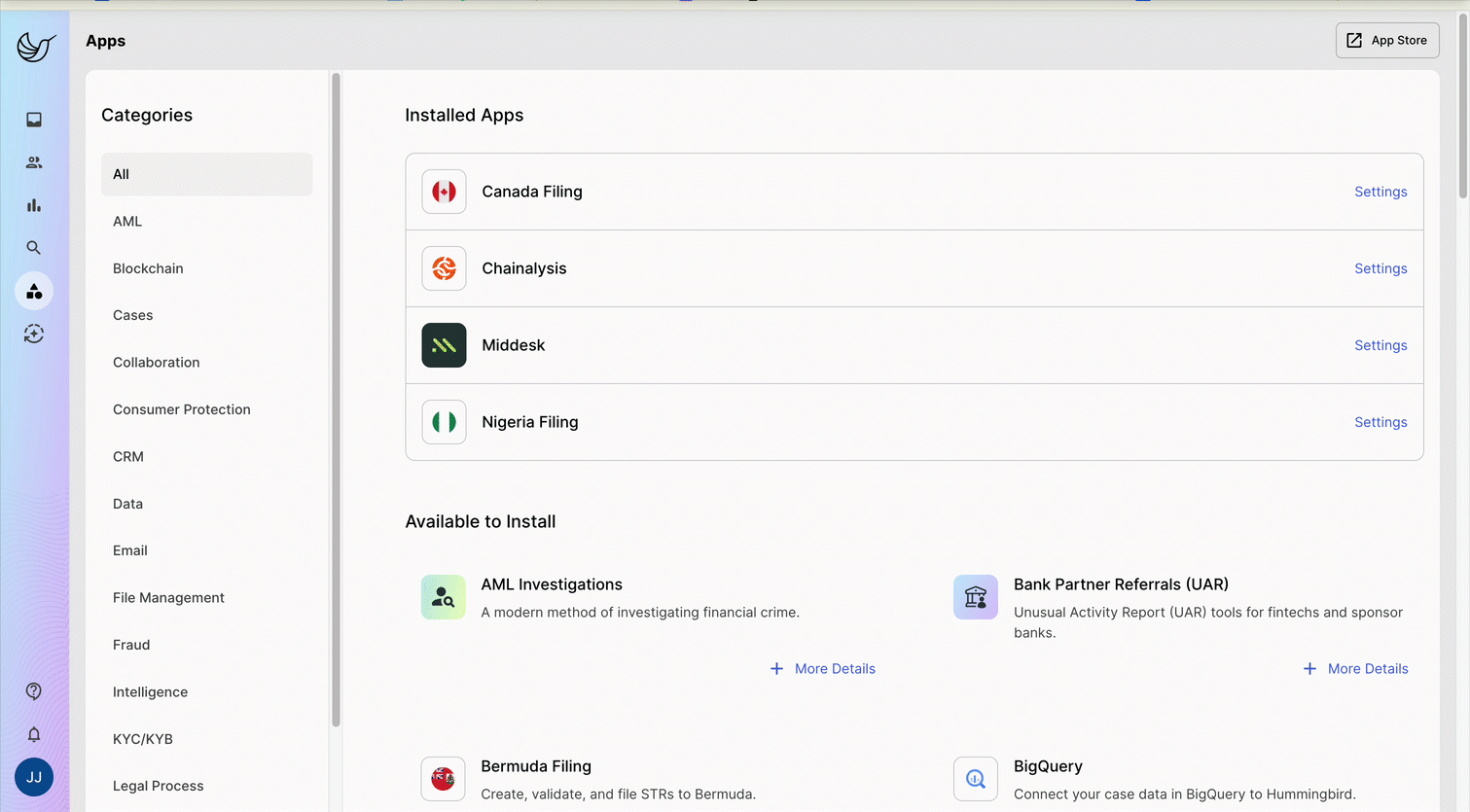This screenshot has width=1470, height=812.
Task: Click the Nigeria Filing flag icon
Action: pyautogui.click(x=444, y=422)
